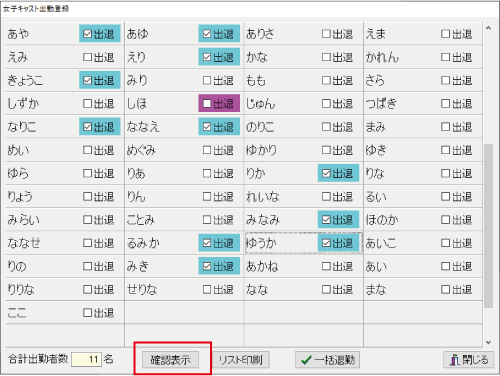The width and height of the screenshot is (500, 376).
Task: Select cast name まみ
Action: [x=376, y=127]
